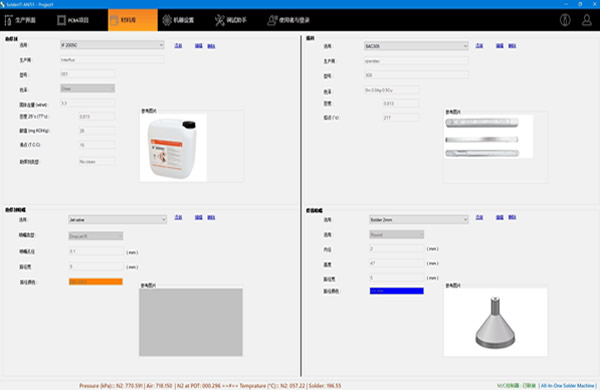600x390 pixels.
Task: Click last link beside SAC305 dropdown
Action: (x=512, y=46)
